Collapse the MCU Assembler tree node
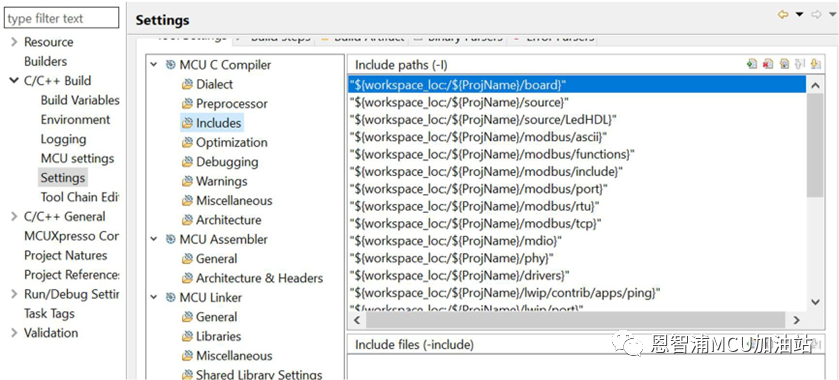This screenshot has height=380, width=839. click(154, 239)
